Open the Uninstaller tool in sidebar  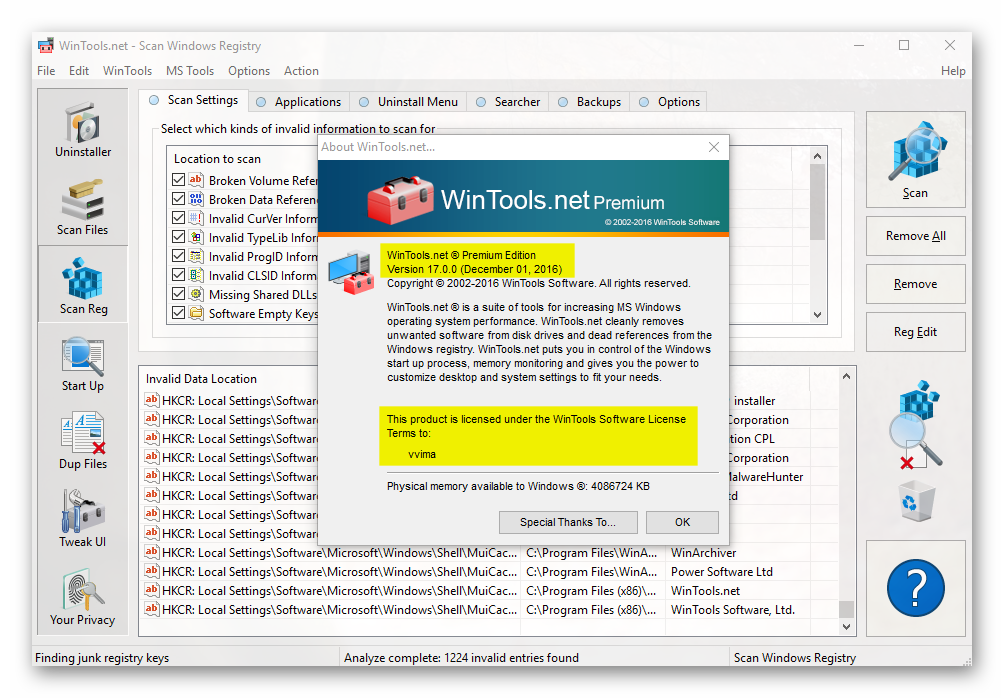tap(83, 129)
